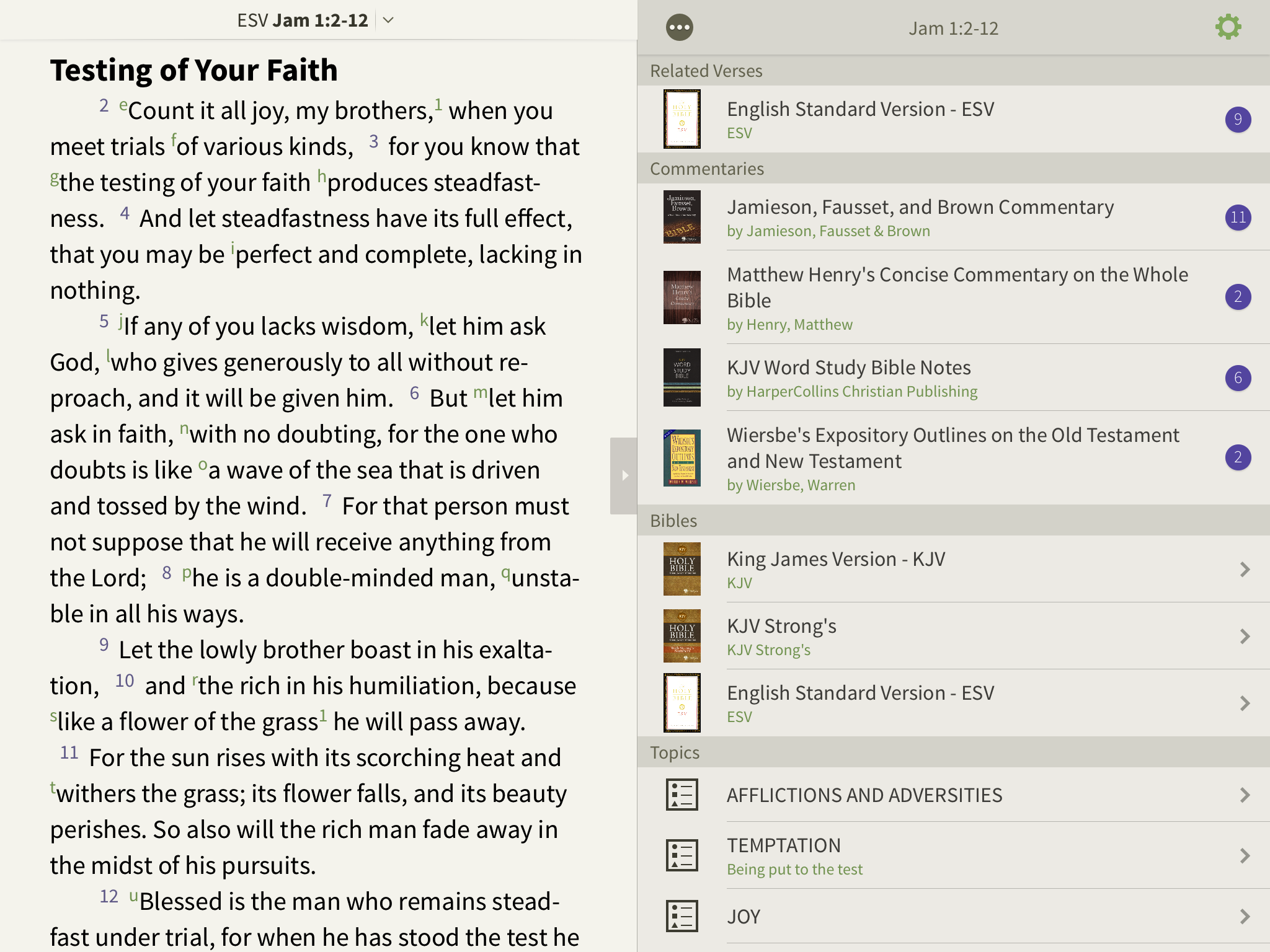Open AFFLICTIONS AND ADVERSITIES topic
This screenshot has height=952, width=1270.
click(x=954, y=795)
